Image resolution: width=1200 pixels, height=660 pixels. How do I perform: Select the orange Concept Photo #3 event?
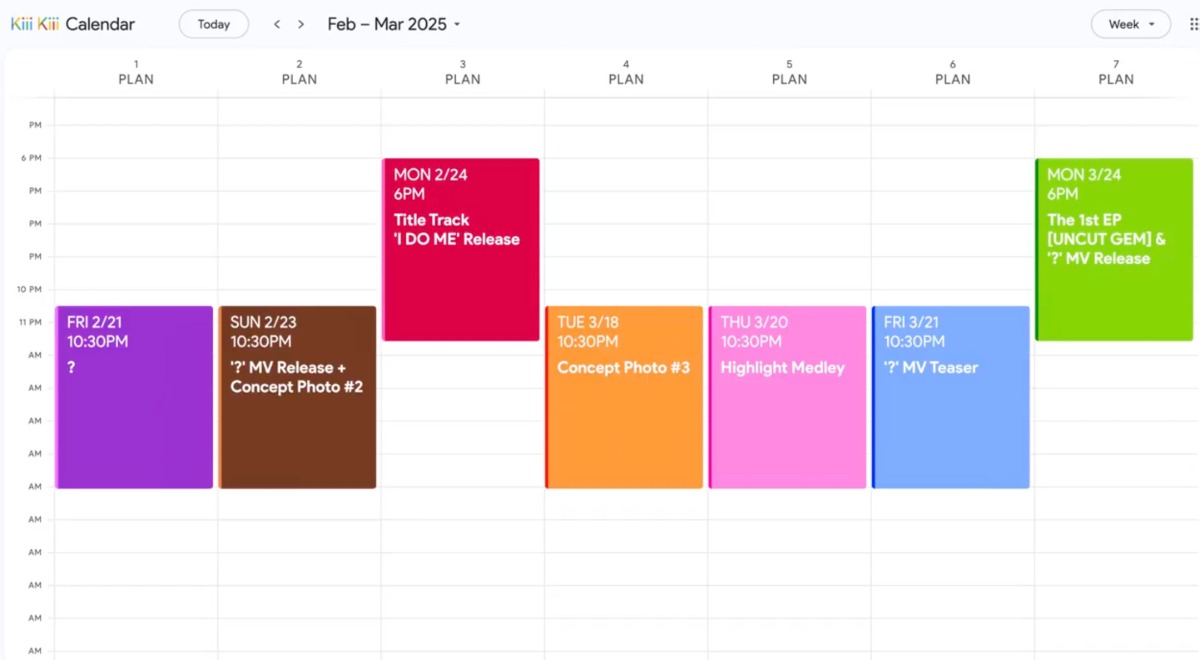coord(625,397)
